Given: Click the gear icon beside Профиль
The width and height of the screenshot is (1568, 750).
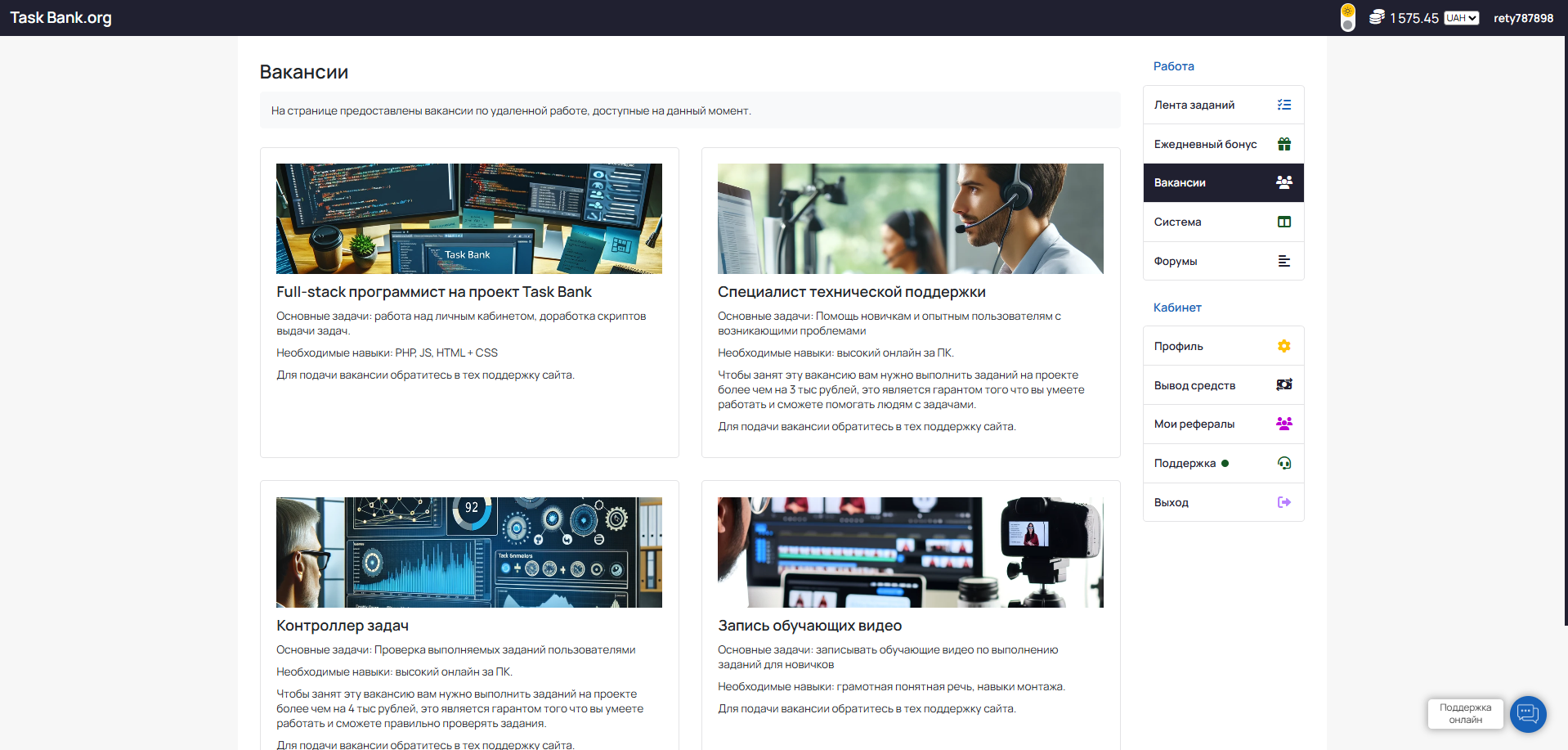Looking at the screenshot, I should (1284, 346).
